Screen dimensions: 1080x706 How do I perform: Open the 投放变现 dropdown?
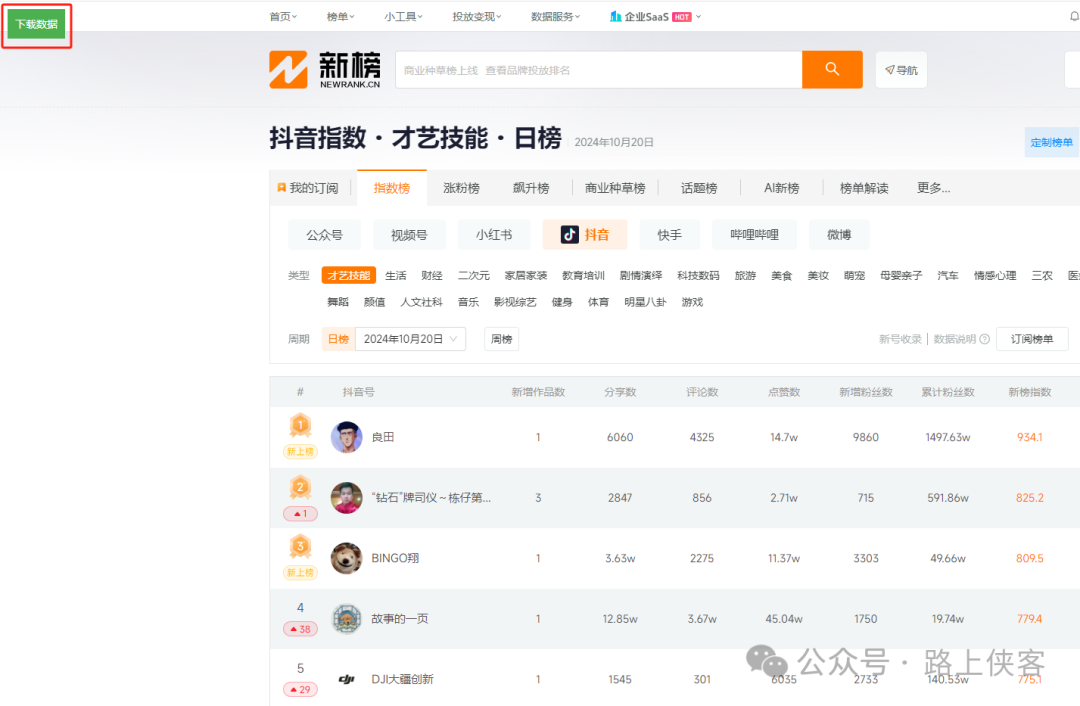point(477,17)
